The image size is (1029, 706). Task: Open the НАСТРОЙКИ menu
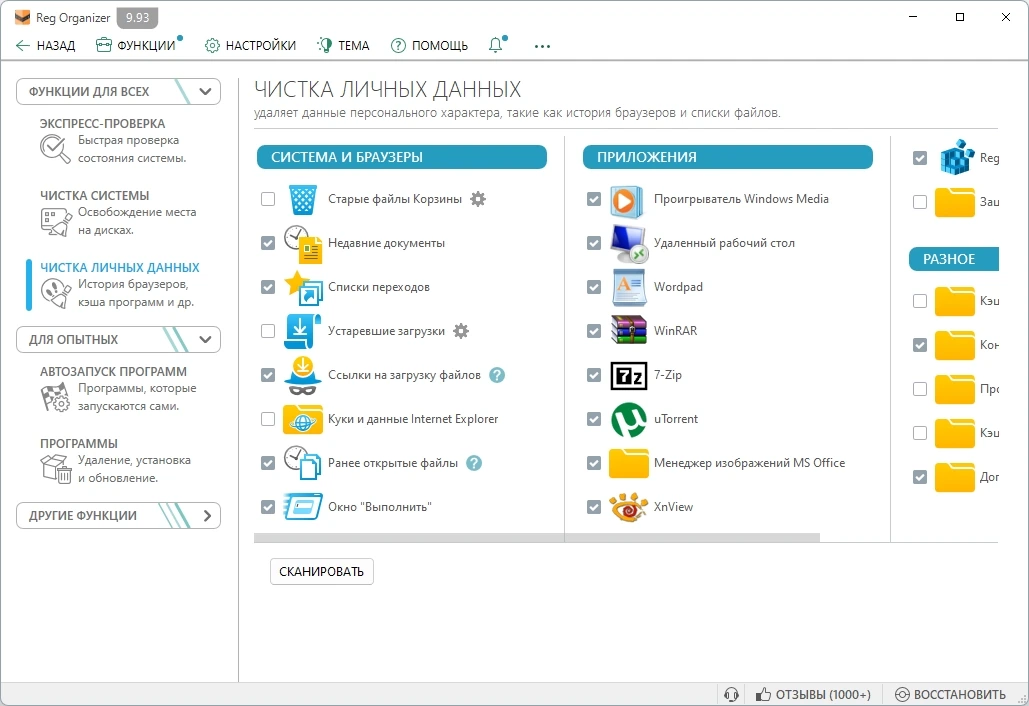pyautogui.click(x=250, y=45)
